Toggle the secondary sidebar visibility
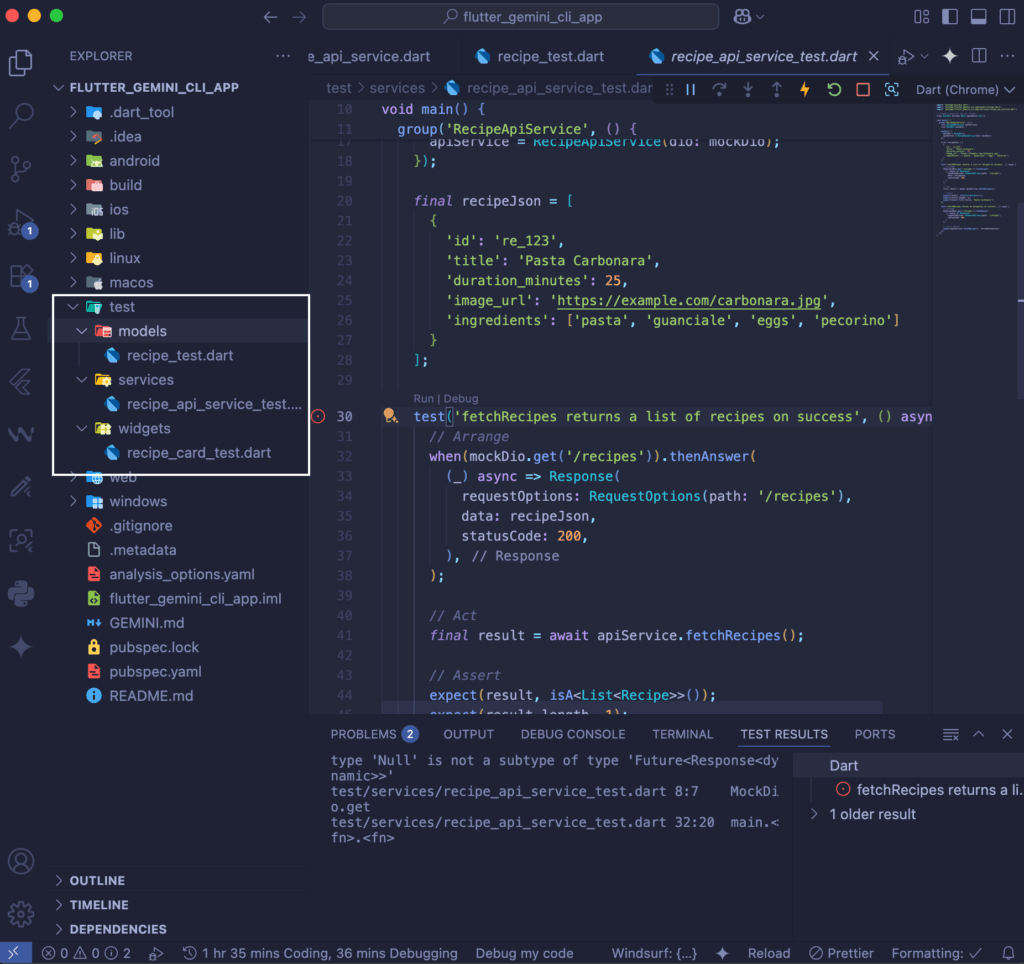Screen dimensions: 1024x964 pos(1007,17)
